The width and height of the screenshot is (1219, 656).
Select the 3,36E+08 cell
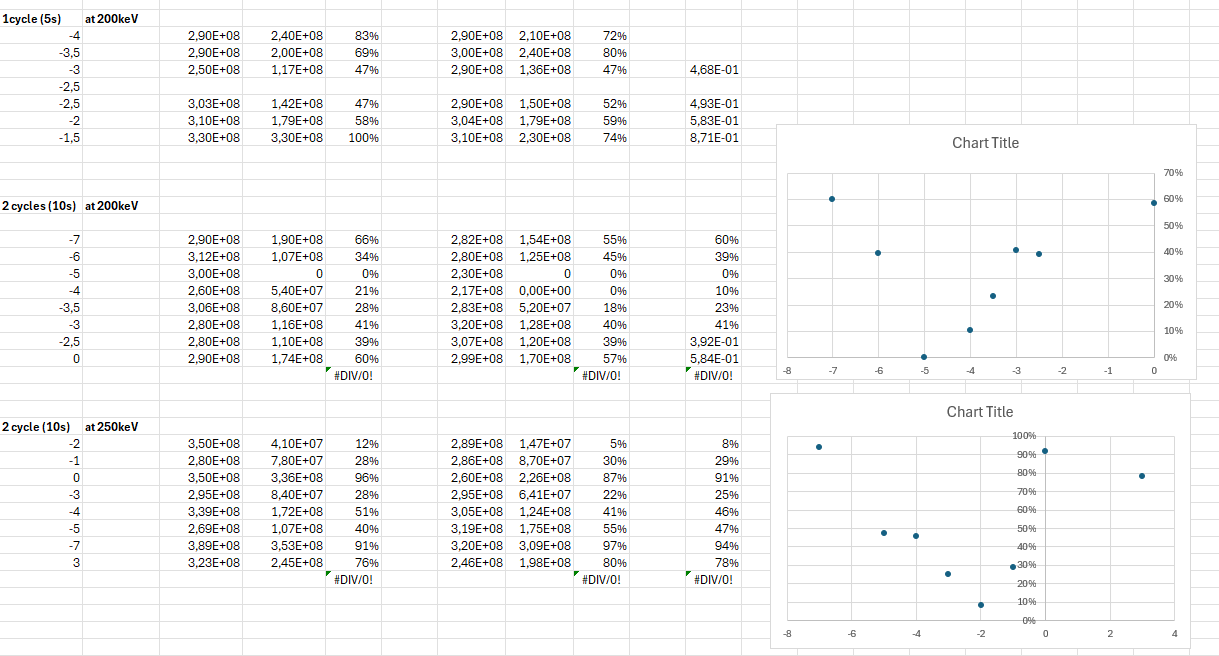[284, 478]
